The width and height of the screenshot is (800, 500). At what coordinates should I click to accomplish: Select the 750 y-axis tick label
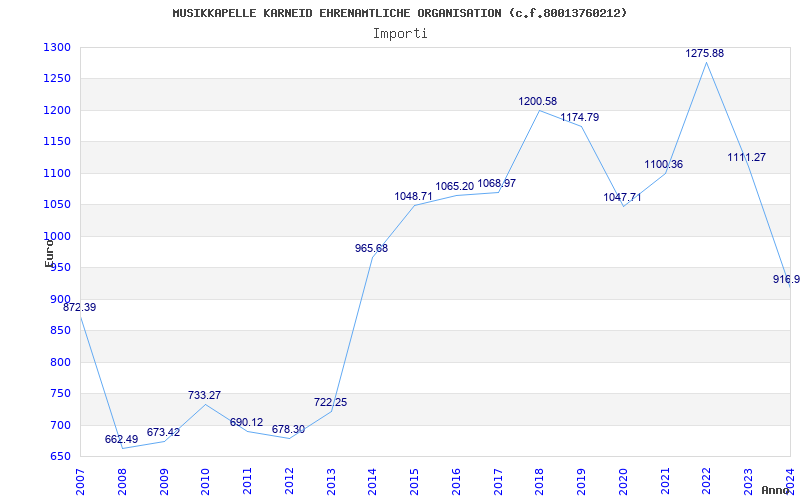[x=60, y=394]
